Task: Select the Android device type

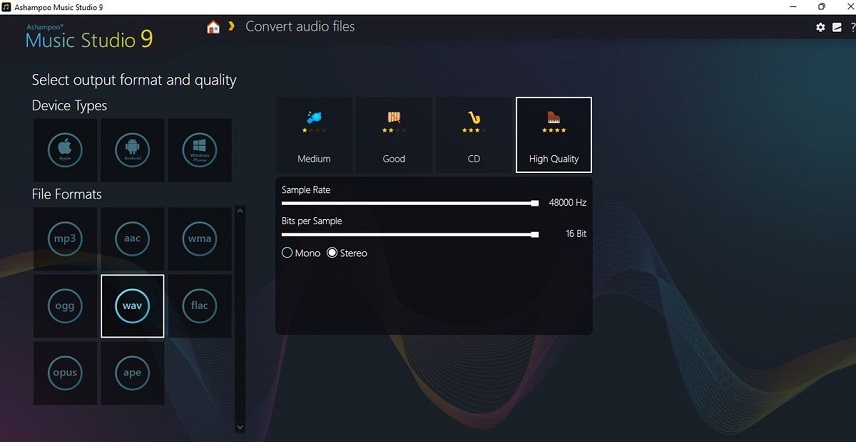Action: (x=133, y=150)
